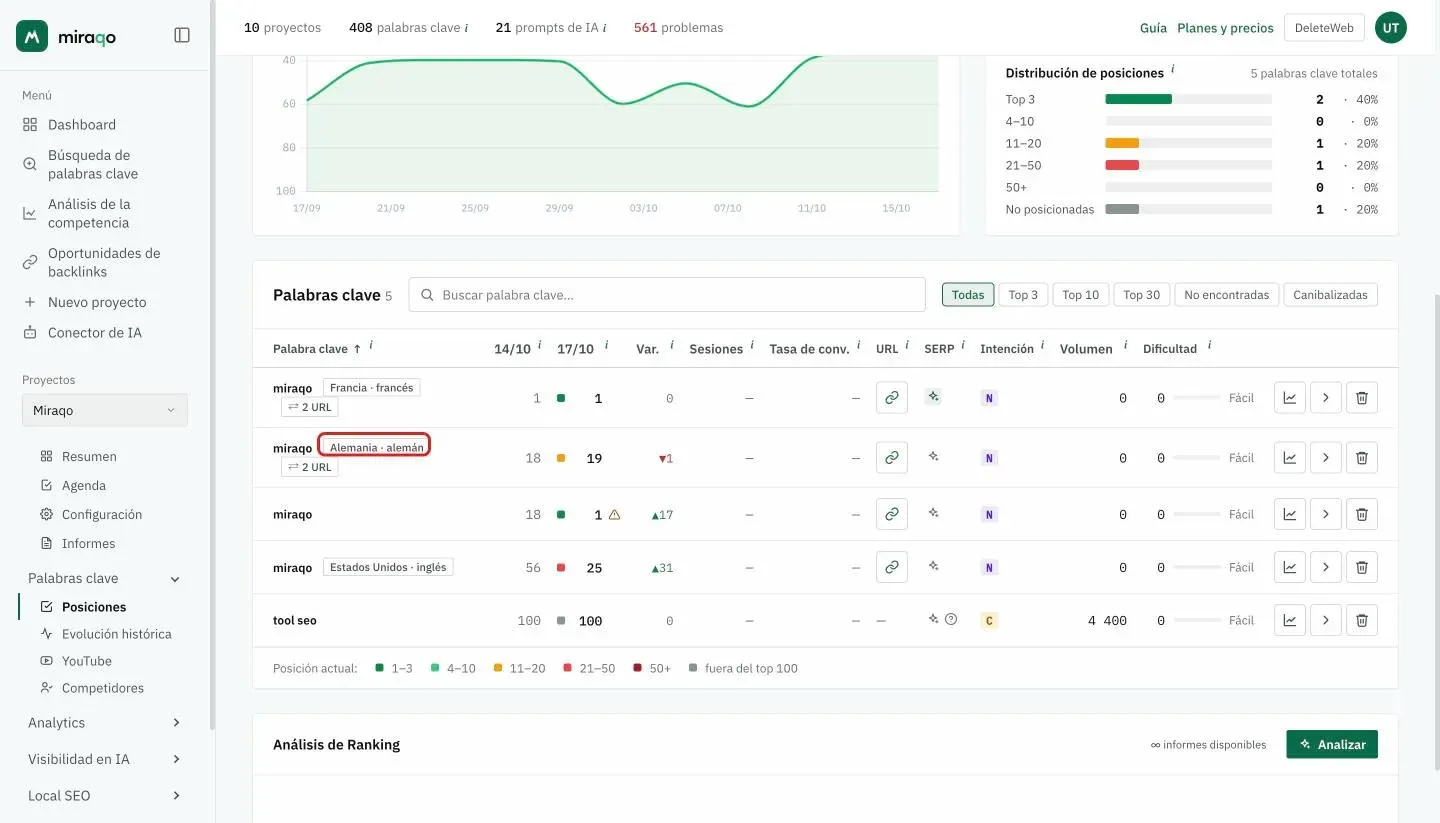Focus the Buscar palabra clave search field
Viewport: 1440px width, 823px height.
click(667, 295)
